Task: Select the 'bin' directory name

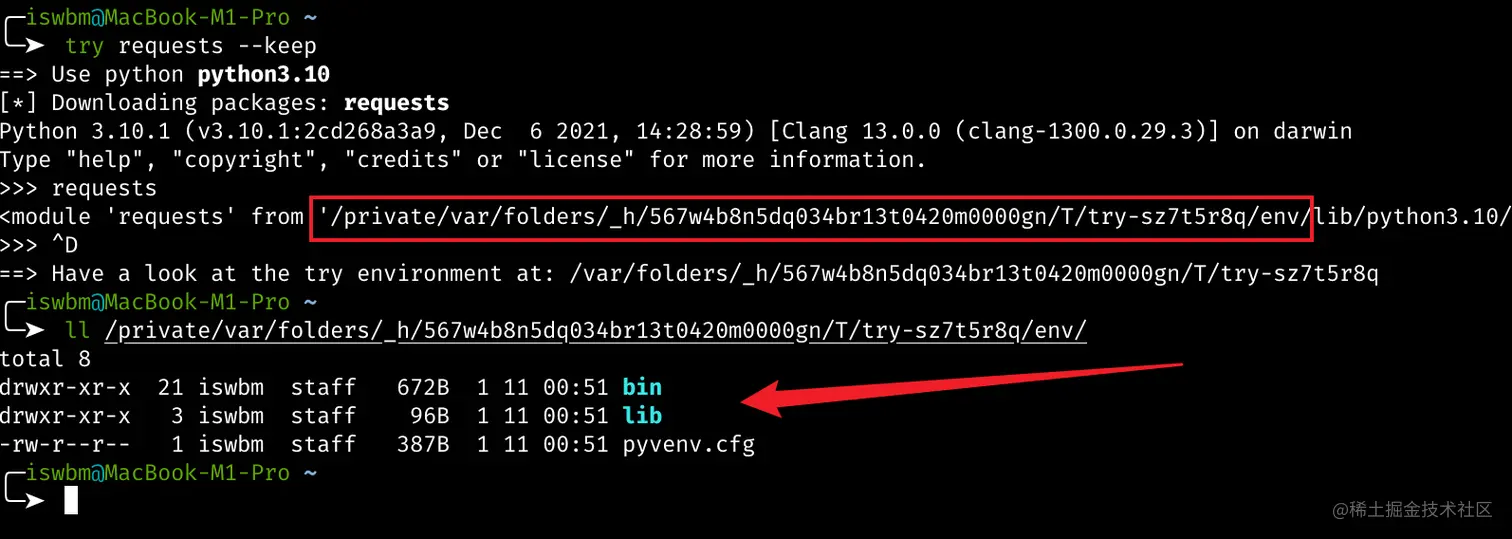Action: pos(642,387)
